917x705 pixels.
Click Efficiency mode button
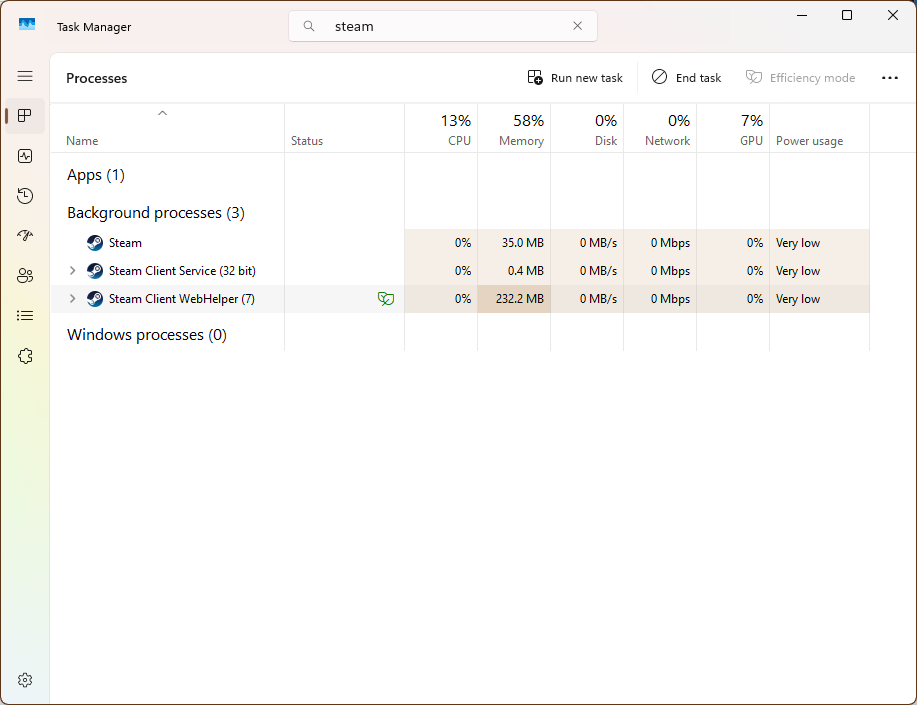tap(800, 78)
